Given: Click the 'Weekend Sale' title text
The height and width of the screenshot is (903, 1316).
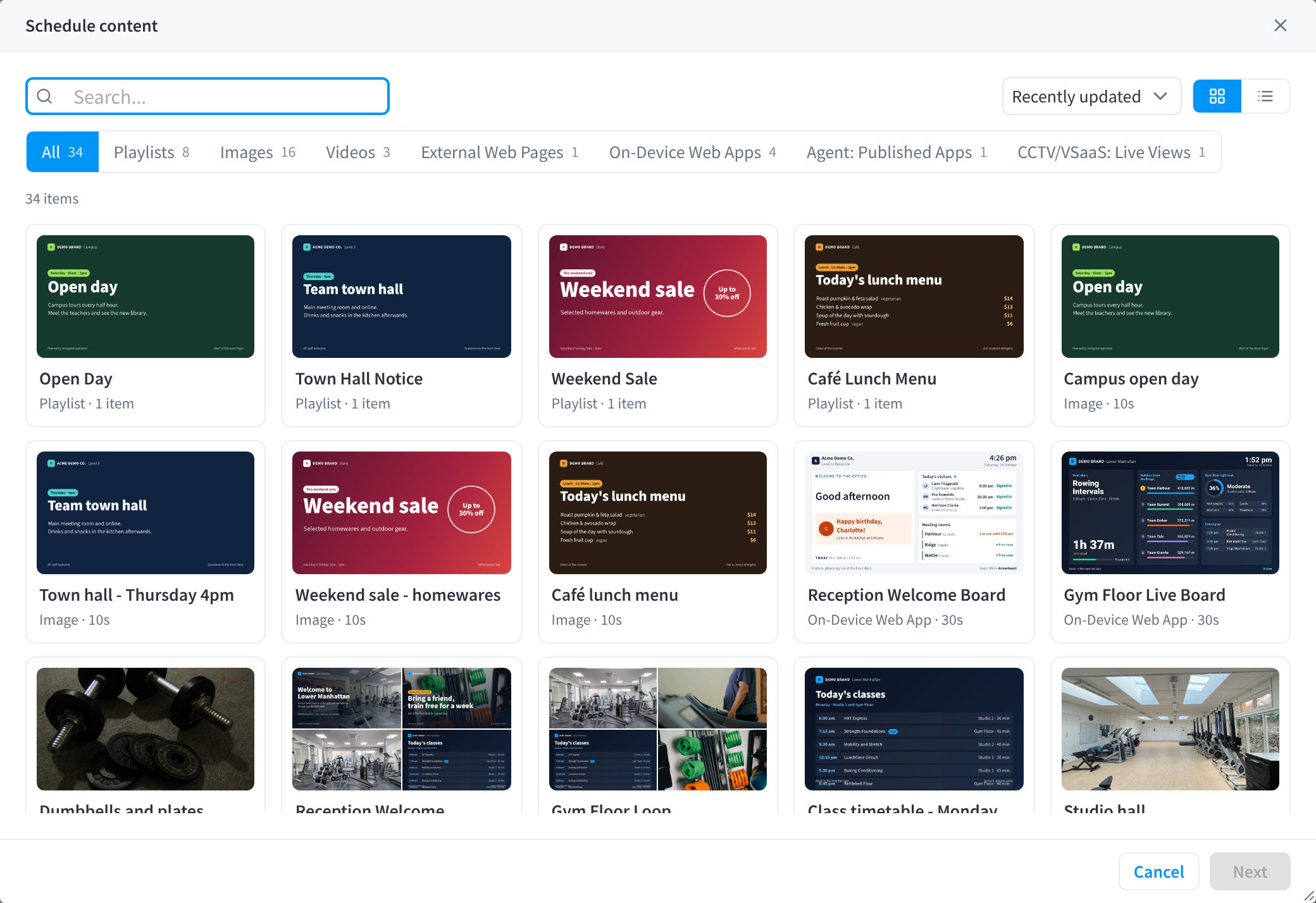Looking at the screenshot, I should (x=604, y=378).
